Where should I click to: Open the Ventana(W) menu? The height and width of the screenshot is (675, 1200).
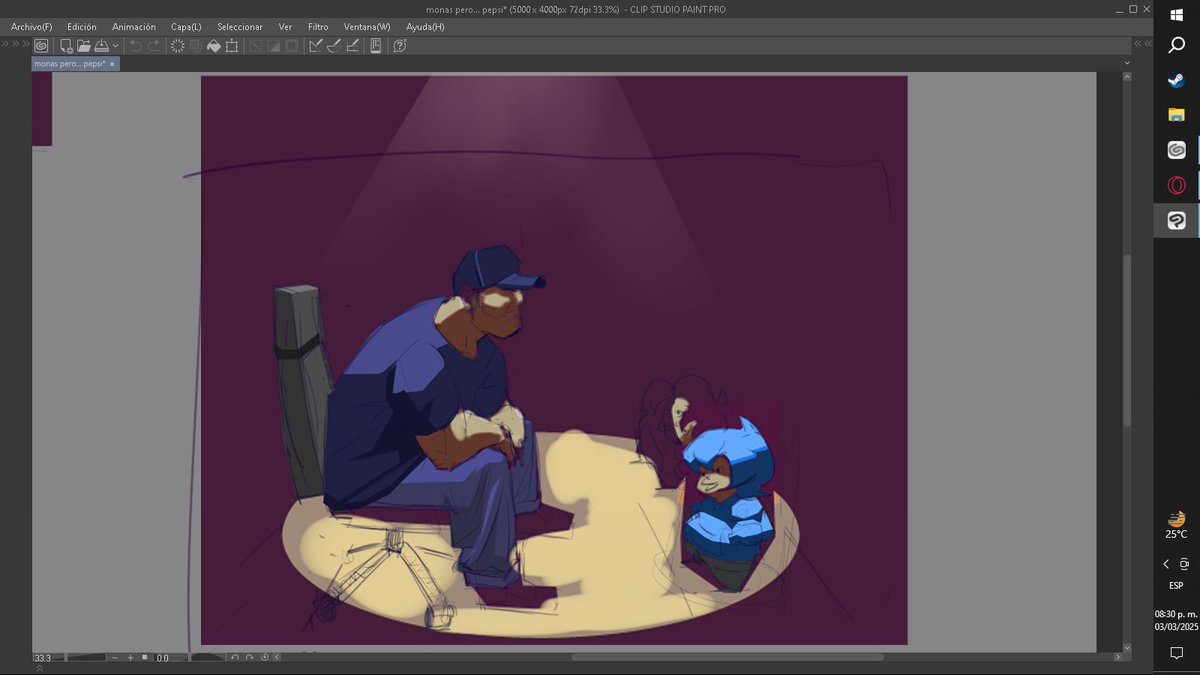pos(367,26)
